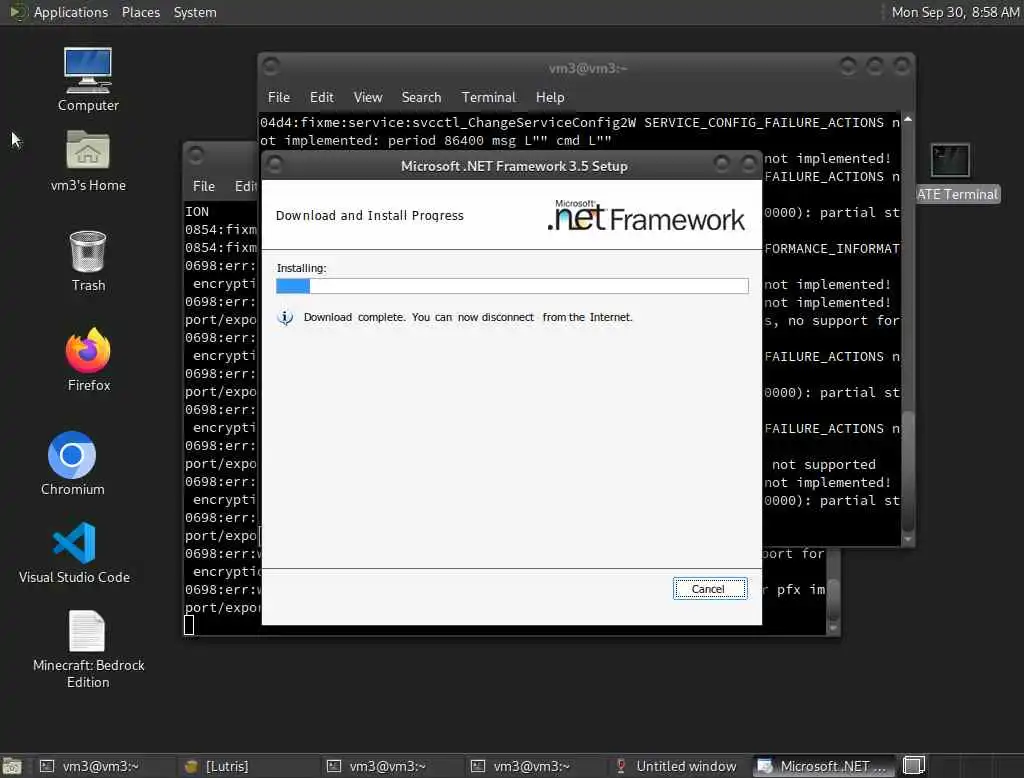Open View menu in the front terminal
This screenshot has width=1024, height=778.
click(x=368, y=97)
